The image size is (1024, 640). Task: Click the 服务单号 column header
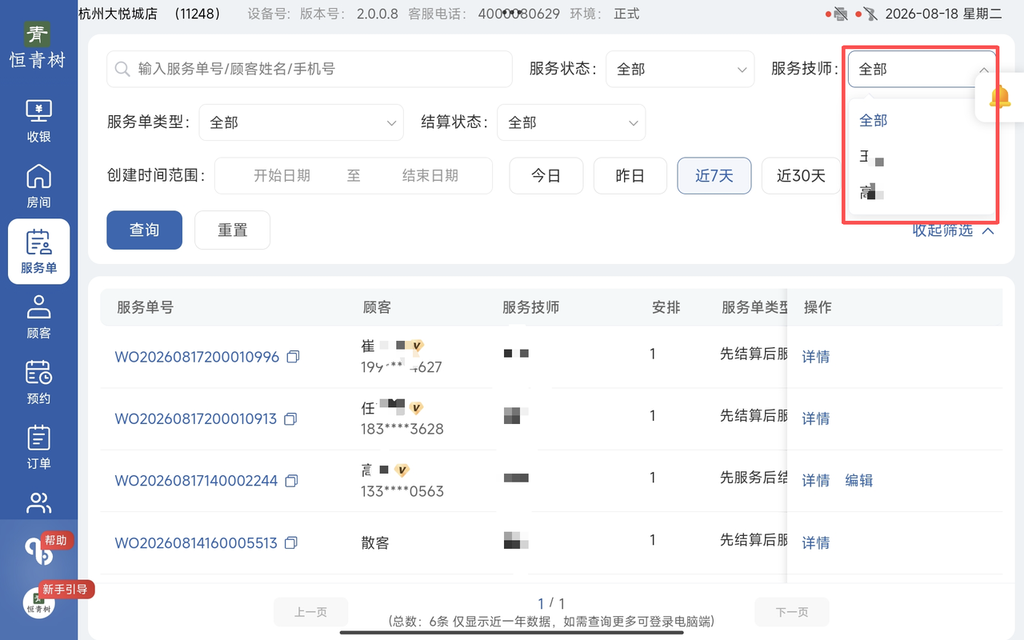145,307
